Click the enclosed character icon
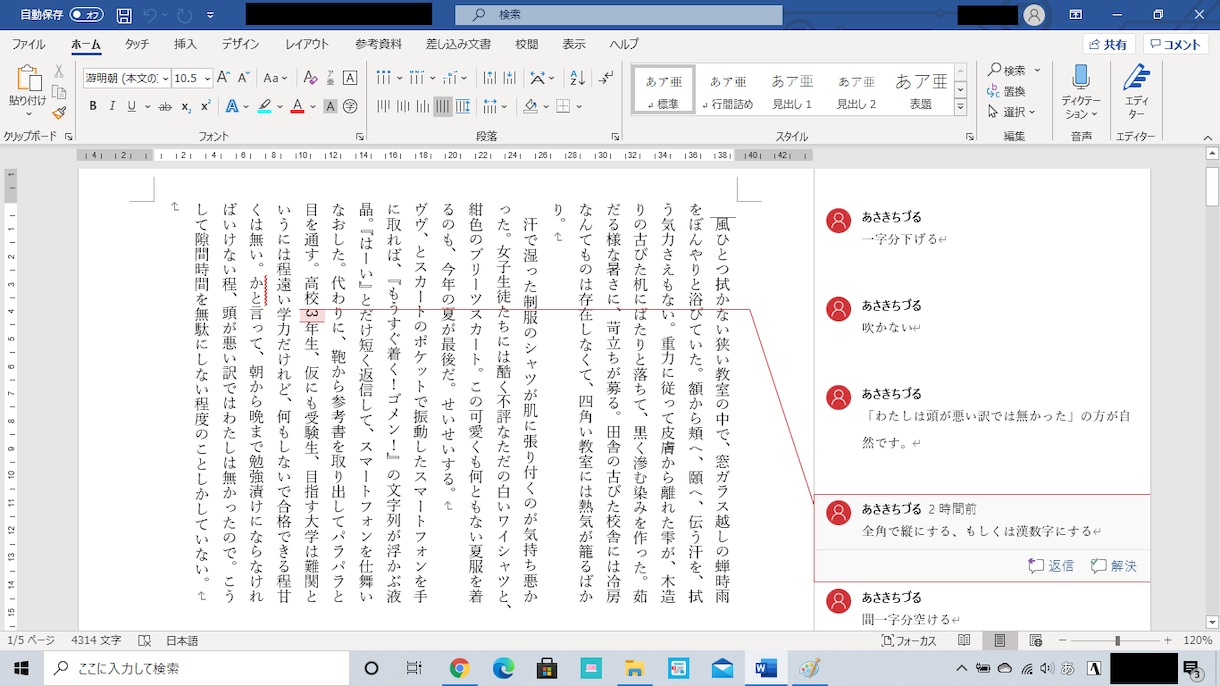The image size is (1220, 686). [x=350, y=106]
